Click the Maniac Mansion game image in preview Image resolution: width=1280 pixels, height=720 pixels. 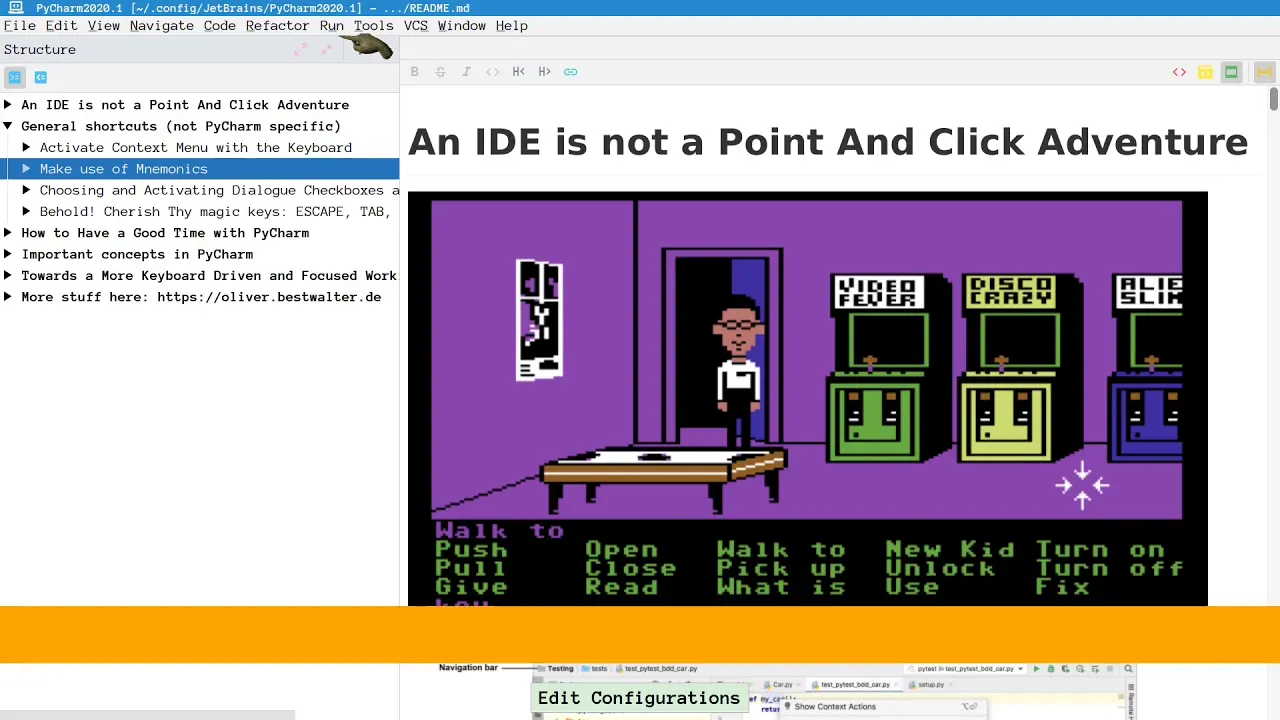coord(808,398)
